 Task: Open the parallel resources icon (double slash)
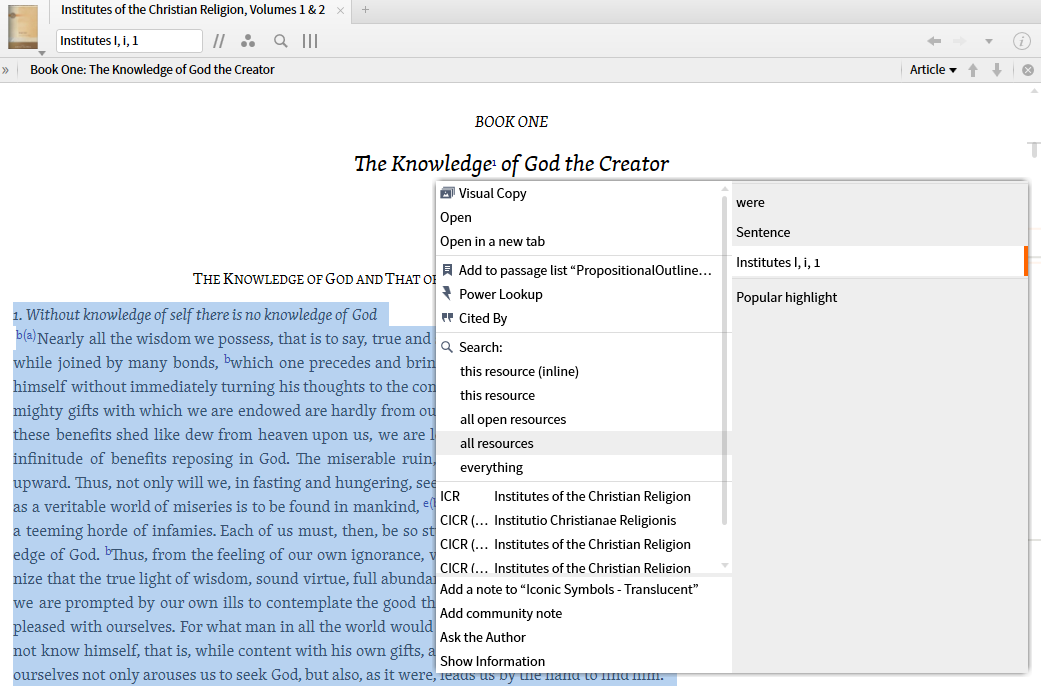(x=218, y=41)
